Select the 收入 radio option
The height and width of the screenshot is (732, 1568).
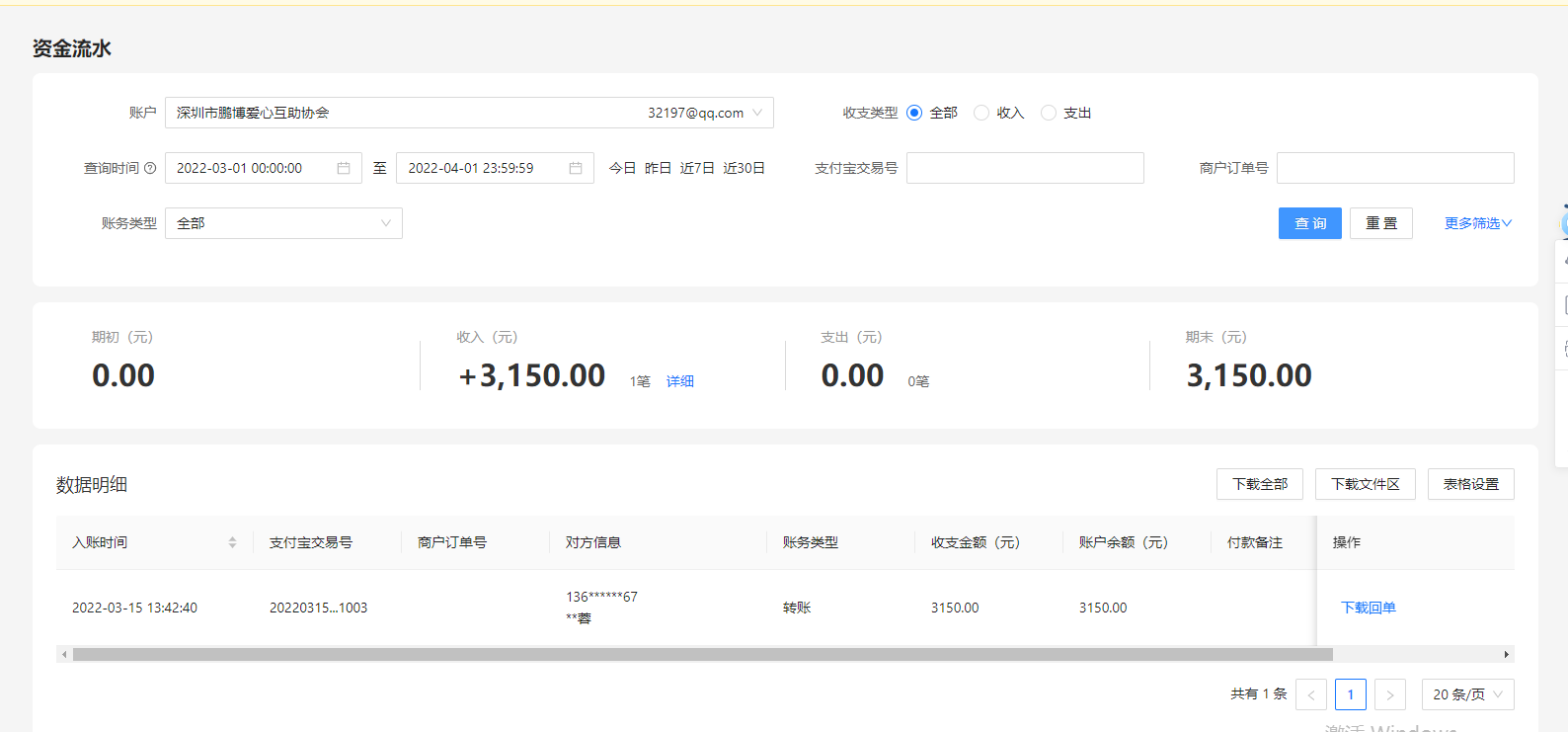click(981, 113)
